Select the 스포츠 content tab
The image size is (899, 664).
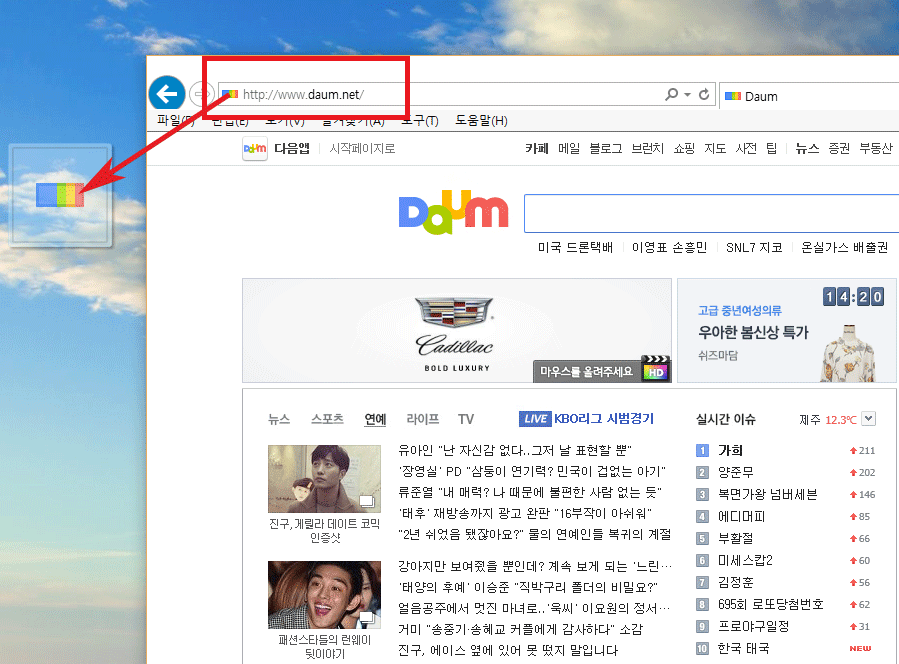pos(327,419)
